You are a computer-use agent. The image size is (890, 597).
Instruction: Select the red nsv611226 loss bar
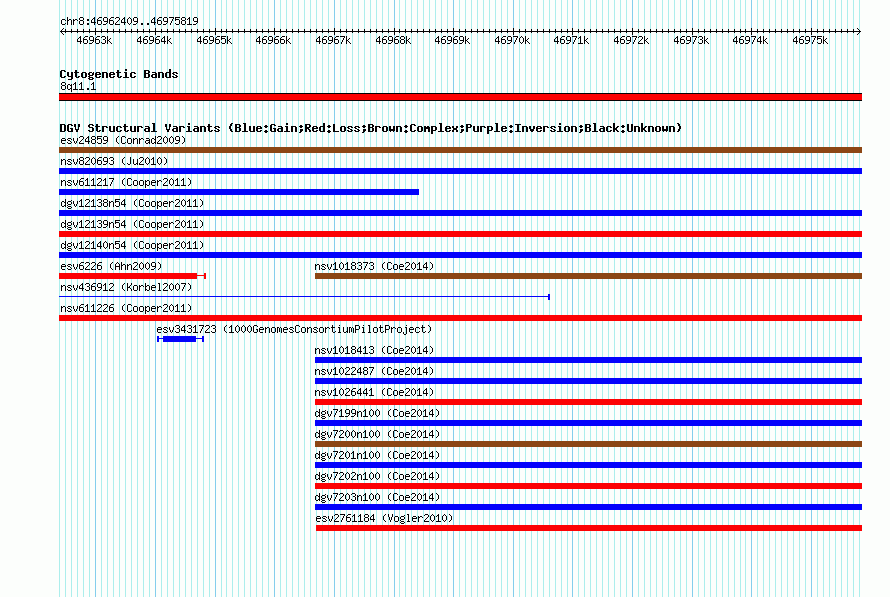coord(460,318)
